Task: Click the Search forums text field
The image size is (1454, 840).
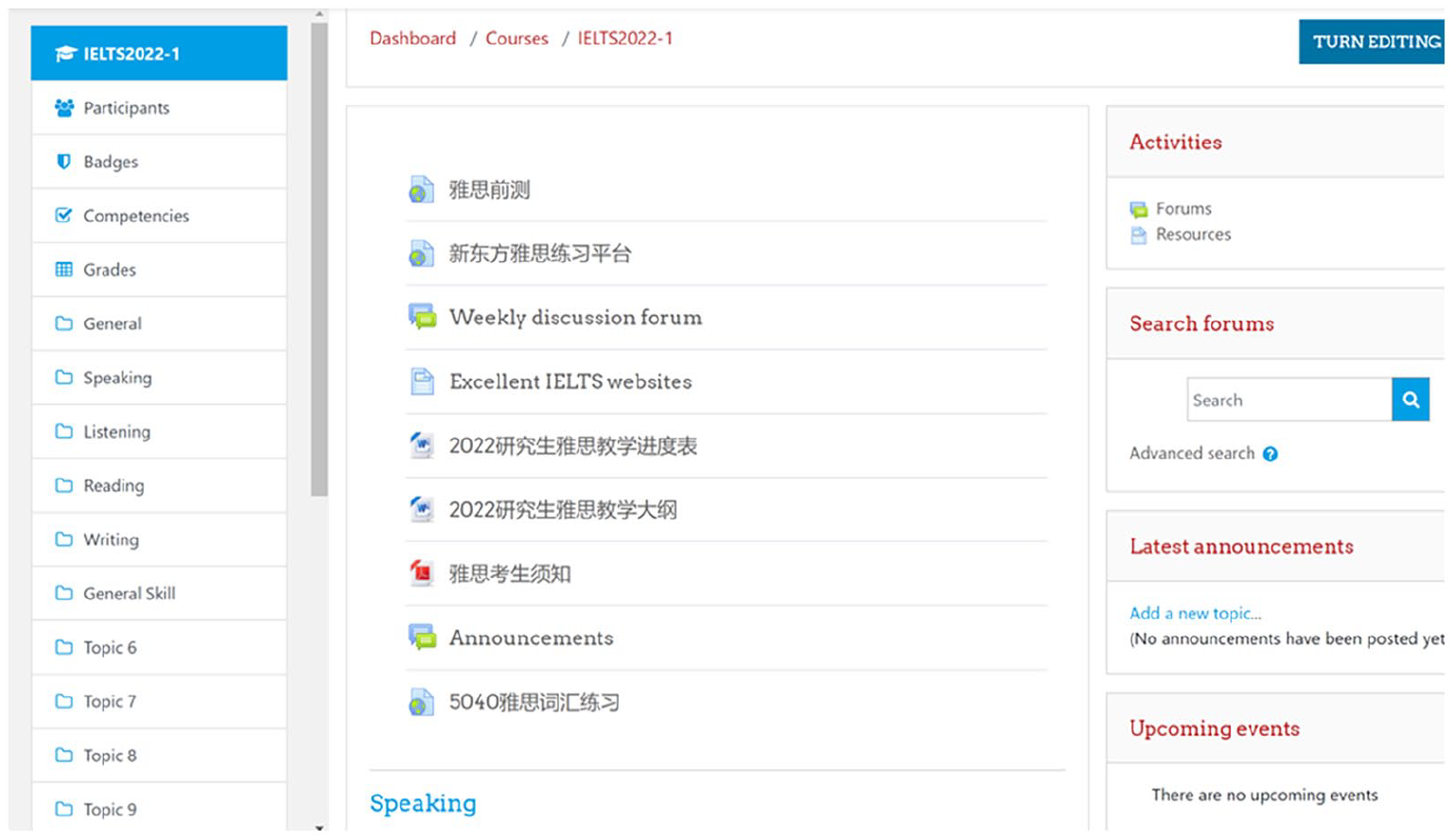Action: 1288,400
